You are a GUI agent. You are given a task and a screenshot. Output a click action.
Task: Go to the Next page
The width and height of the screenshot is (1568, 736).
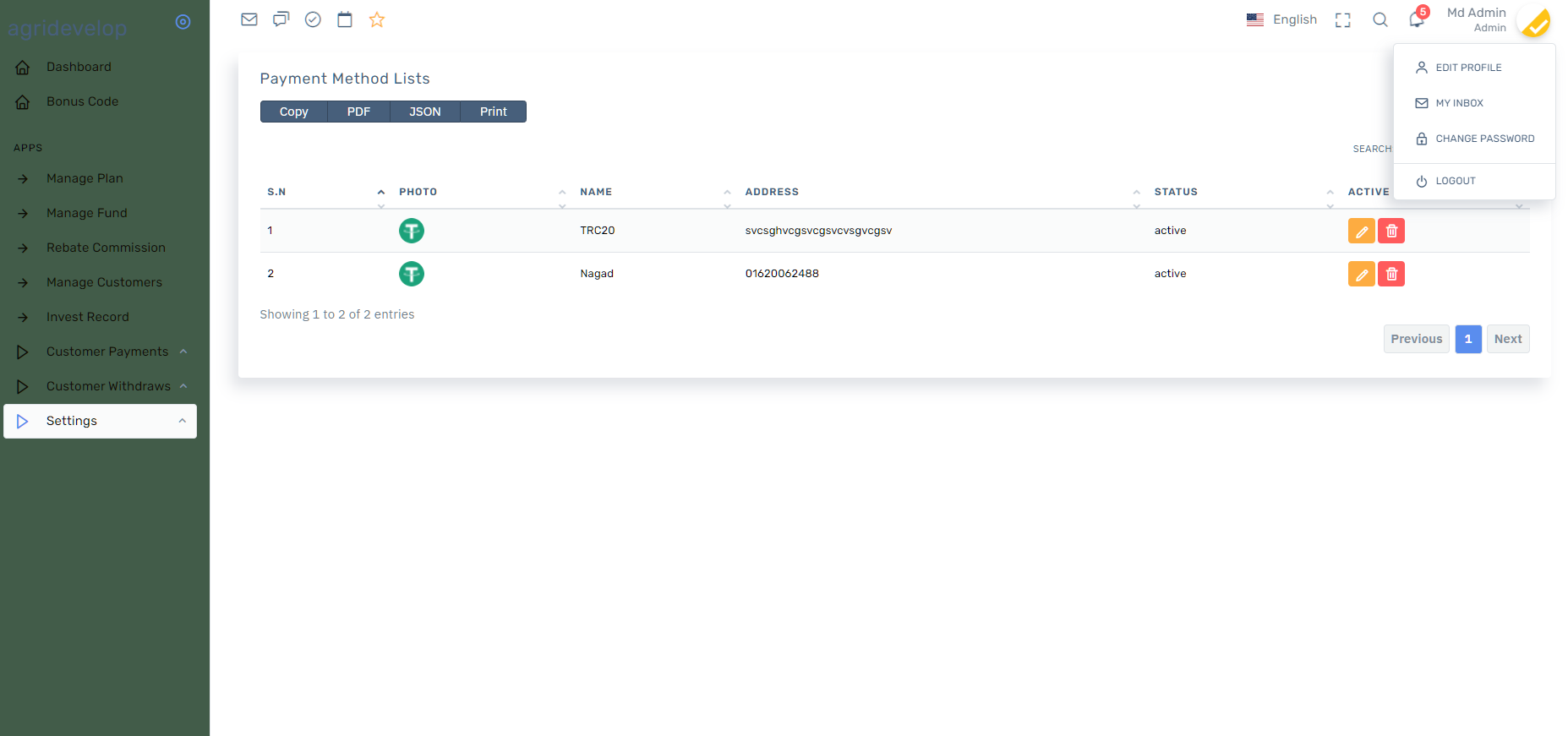click(1507, 339)
